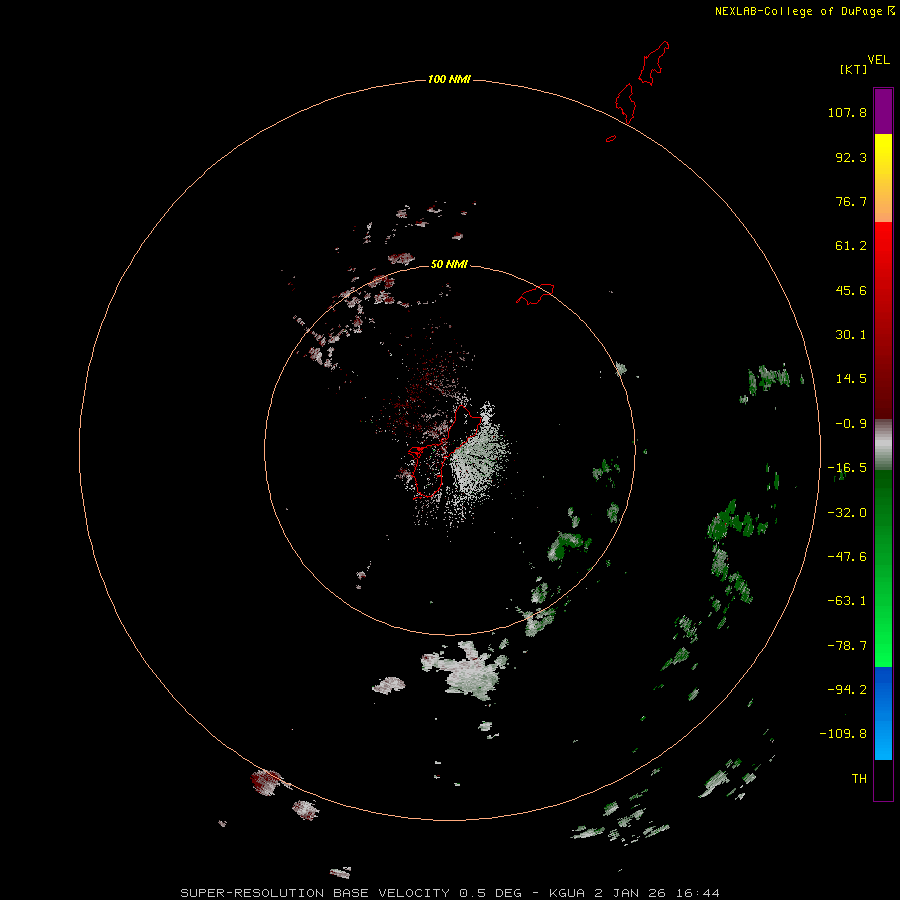The image size is (900, 900).
Task: Click the 107.8 velocity scale value
Action: [847, 112]
